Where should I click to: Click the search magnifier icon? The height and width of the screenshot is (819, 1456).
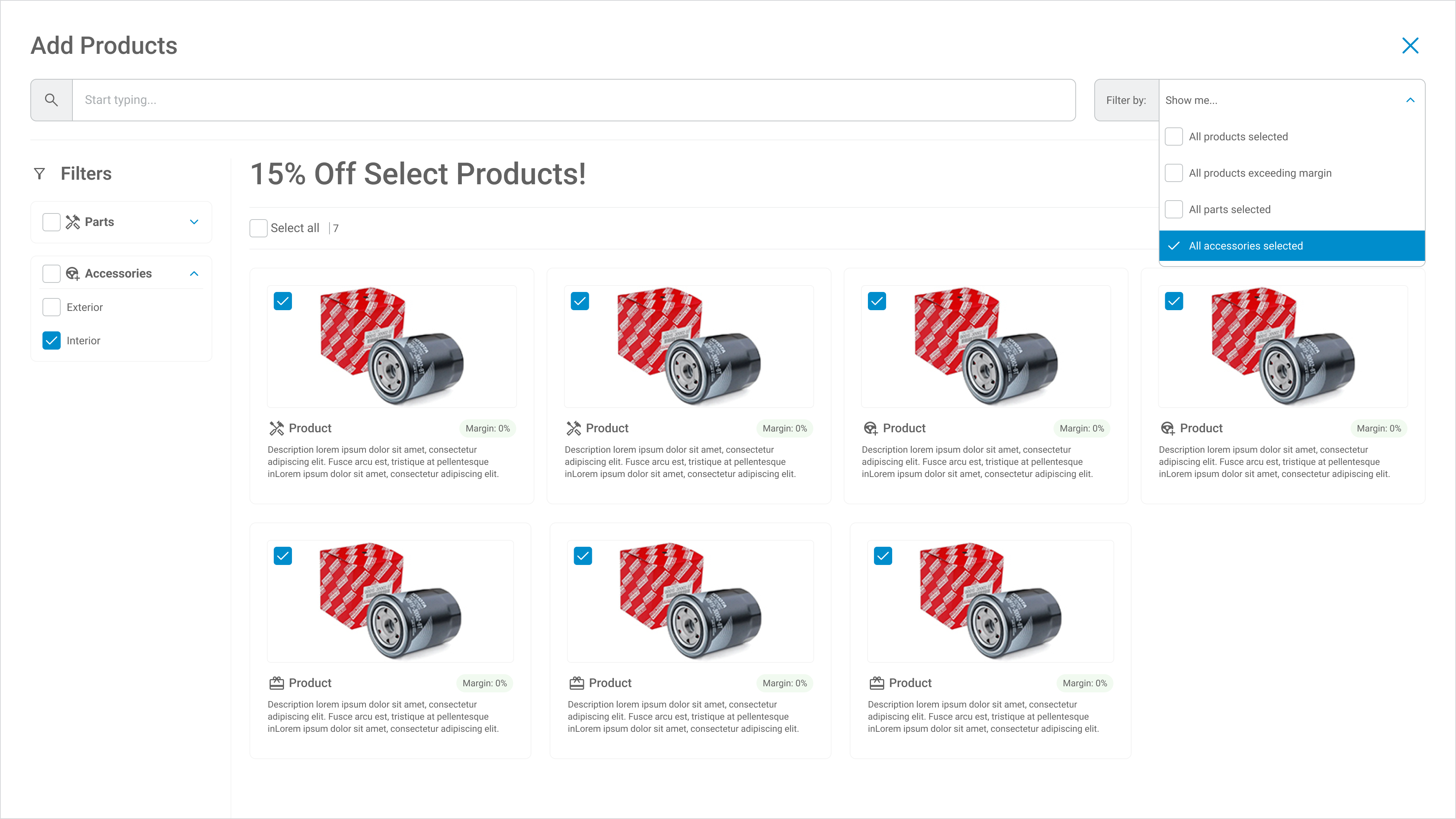click(x=52, y=100)
